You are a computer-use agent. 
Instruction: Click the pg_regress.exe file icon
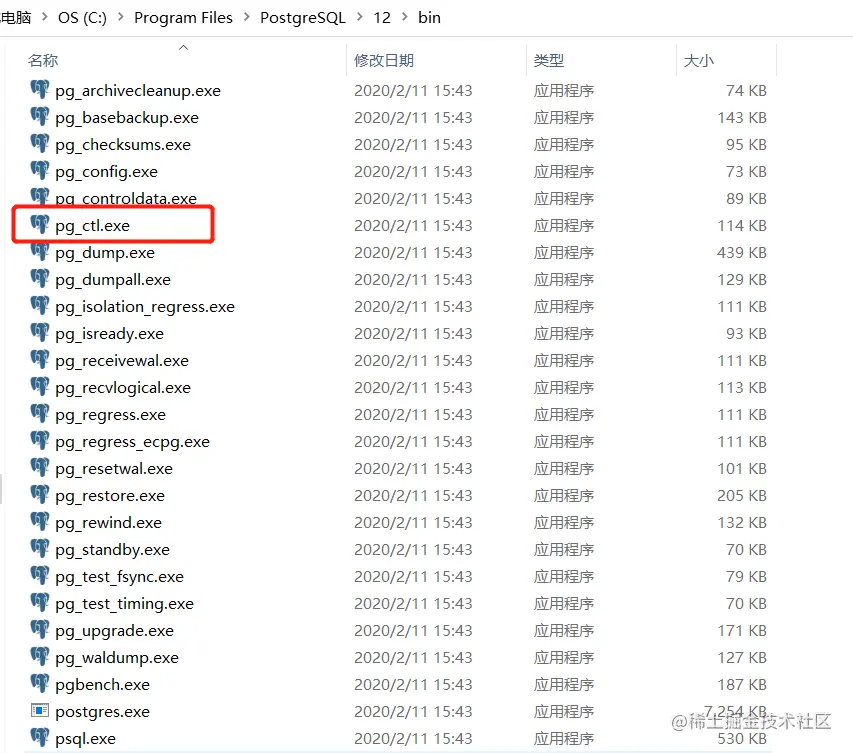point(40,413)
